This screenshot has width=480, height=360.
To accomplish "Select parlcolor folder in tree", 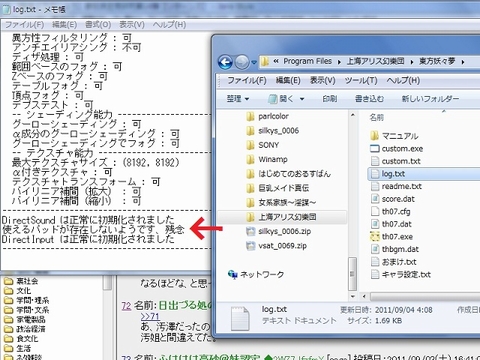I will coord(267,116).
